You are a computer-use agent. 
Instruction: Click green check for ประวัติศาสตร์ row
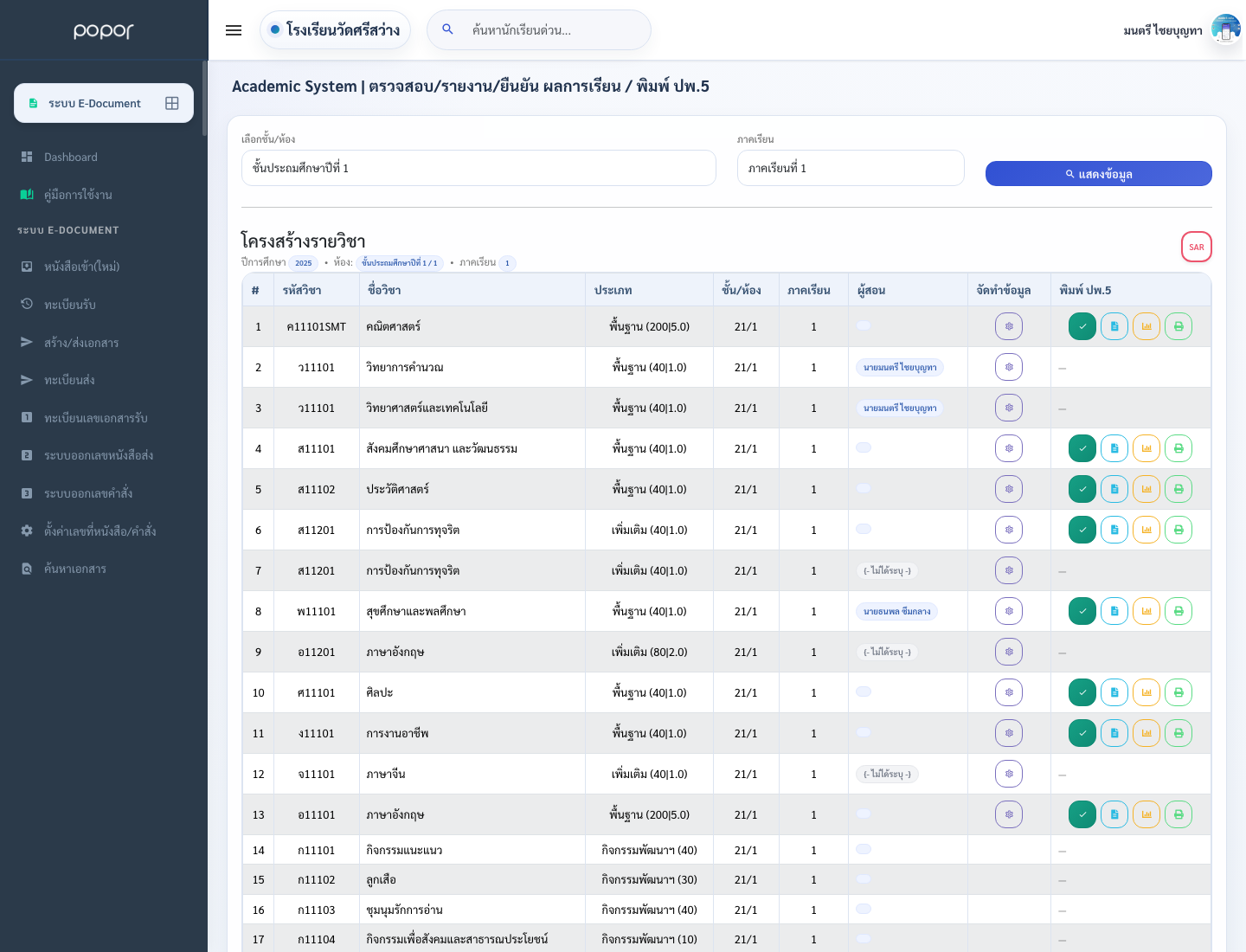pyautogui.click(x=1082, y=489)
